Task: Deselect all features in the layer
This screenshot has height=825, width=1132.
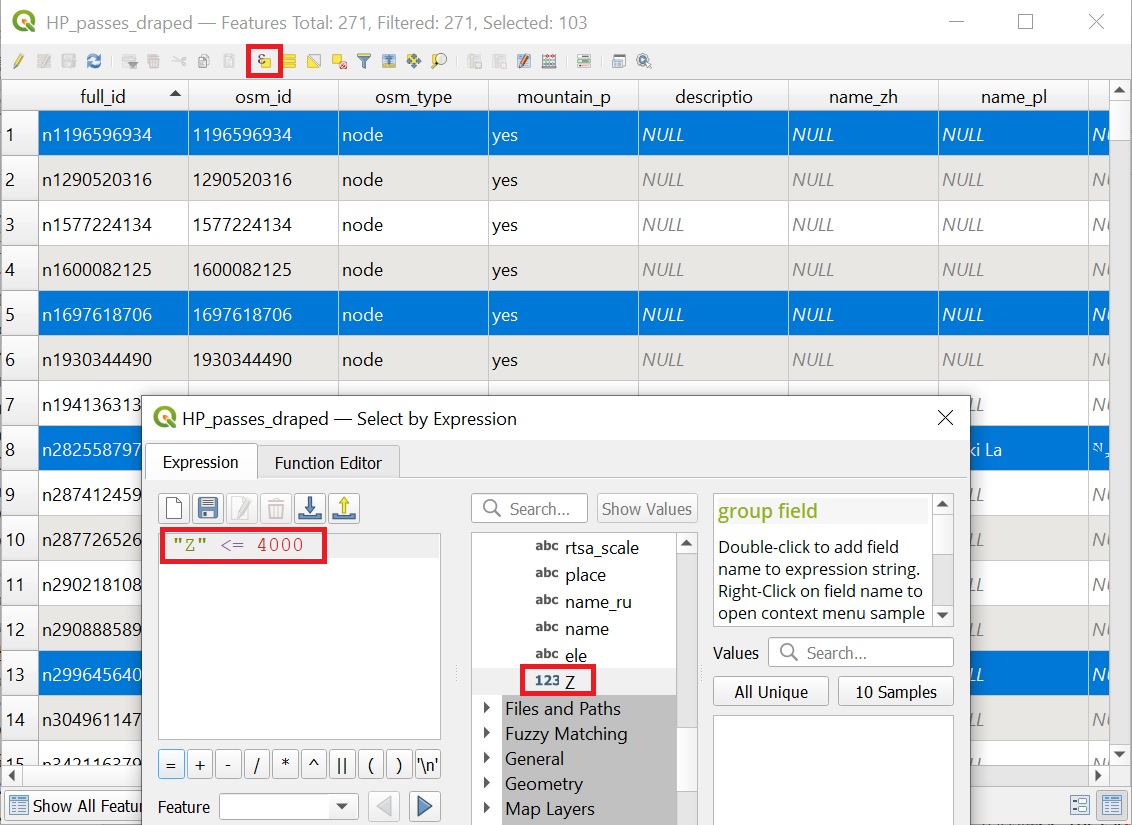Action: pos(339,61)
